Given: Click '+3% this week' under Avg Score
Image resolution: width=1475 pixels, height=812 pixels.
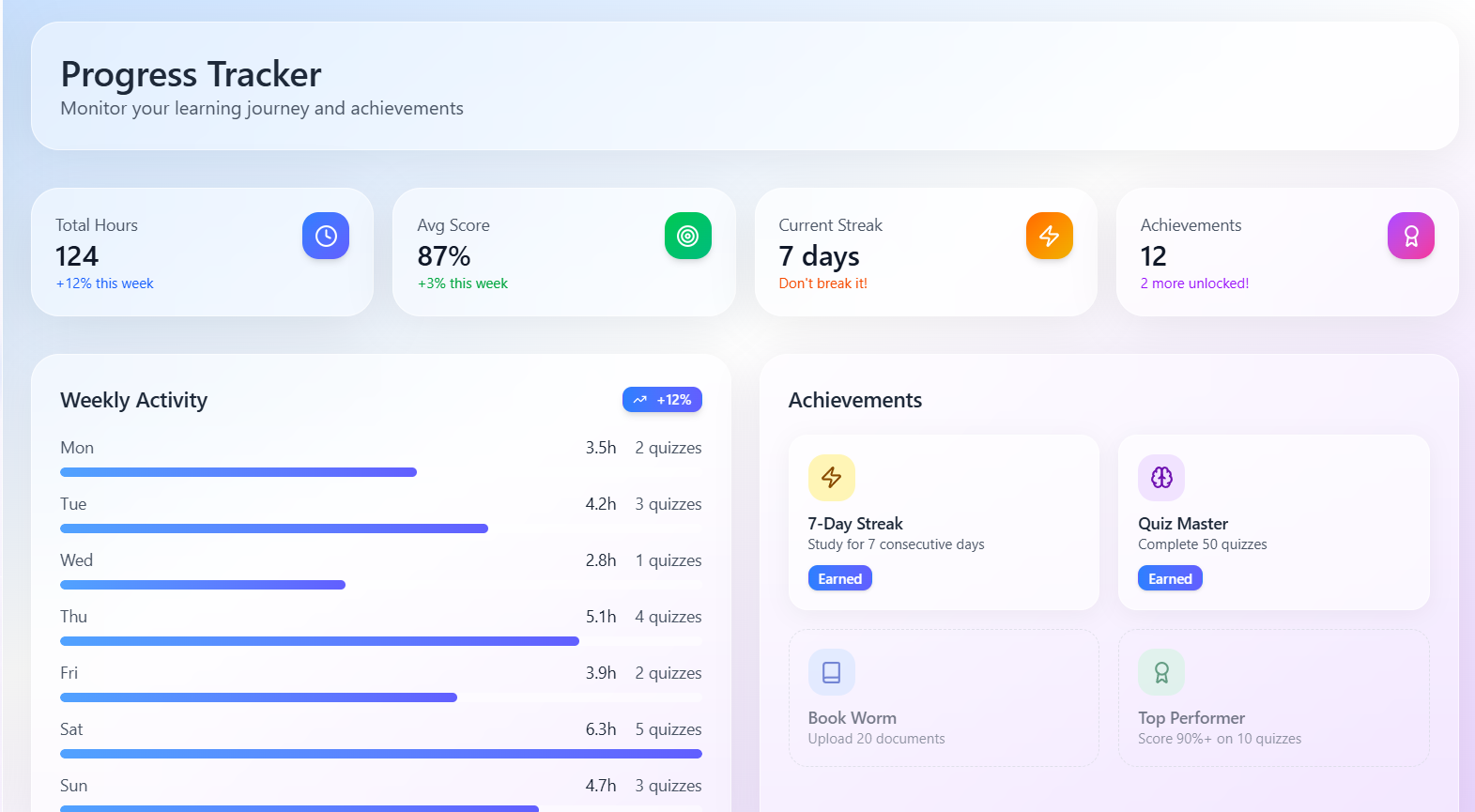Looking at the screenshot, I should (x=463, y=283).
